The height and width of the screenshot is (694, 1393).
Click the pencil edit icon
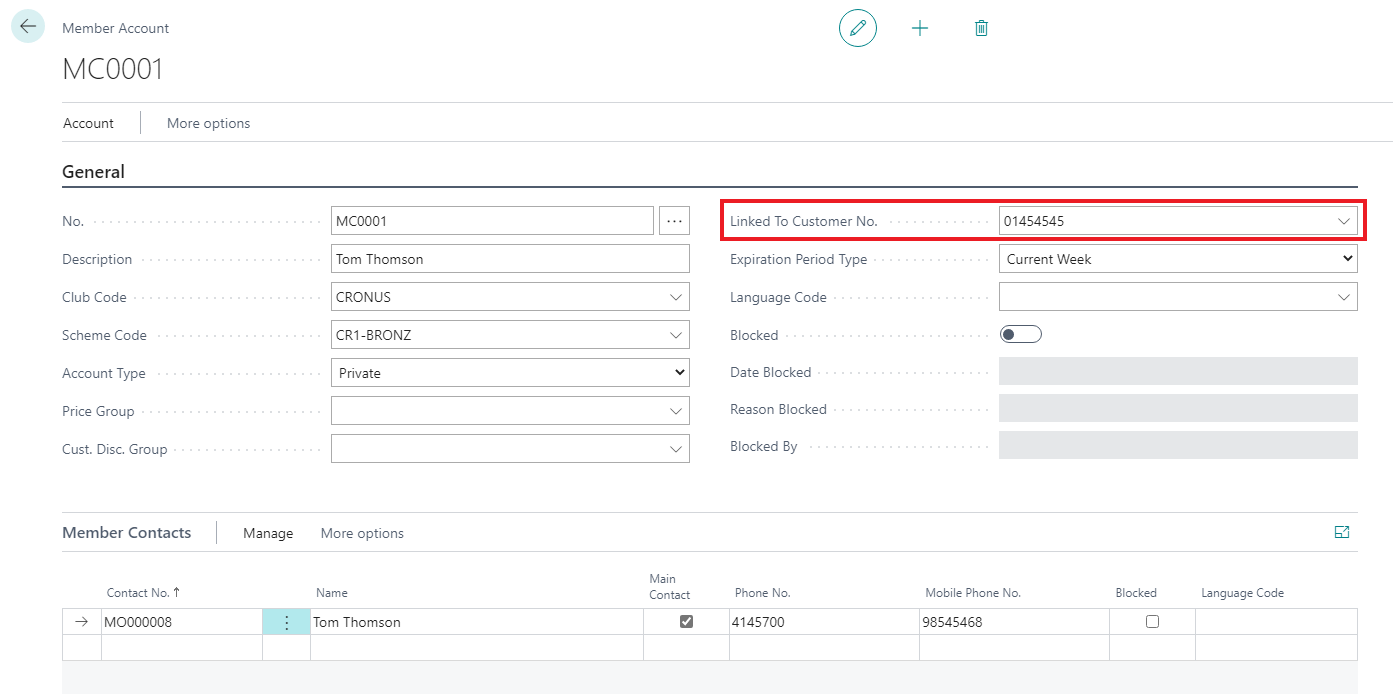857,28
